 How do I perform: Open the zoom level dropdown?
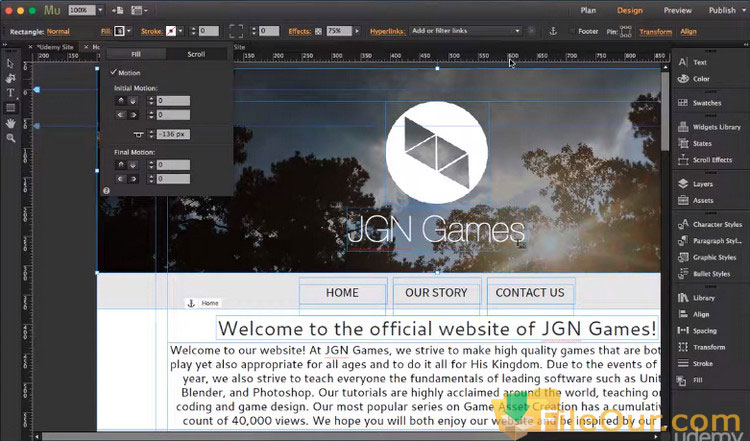point(100,10)
